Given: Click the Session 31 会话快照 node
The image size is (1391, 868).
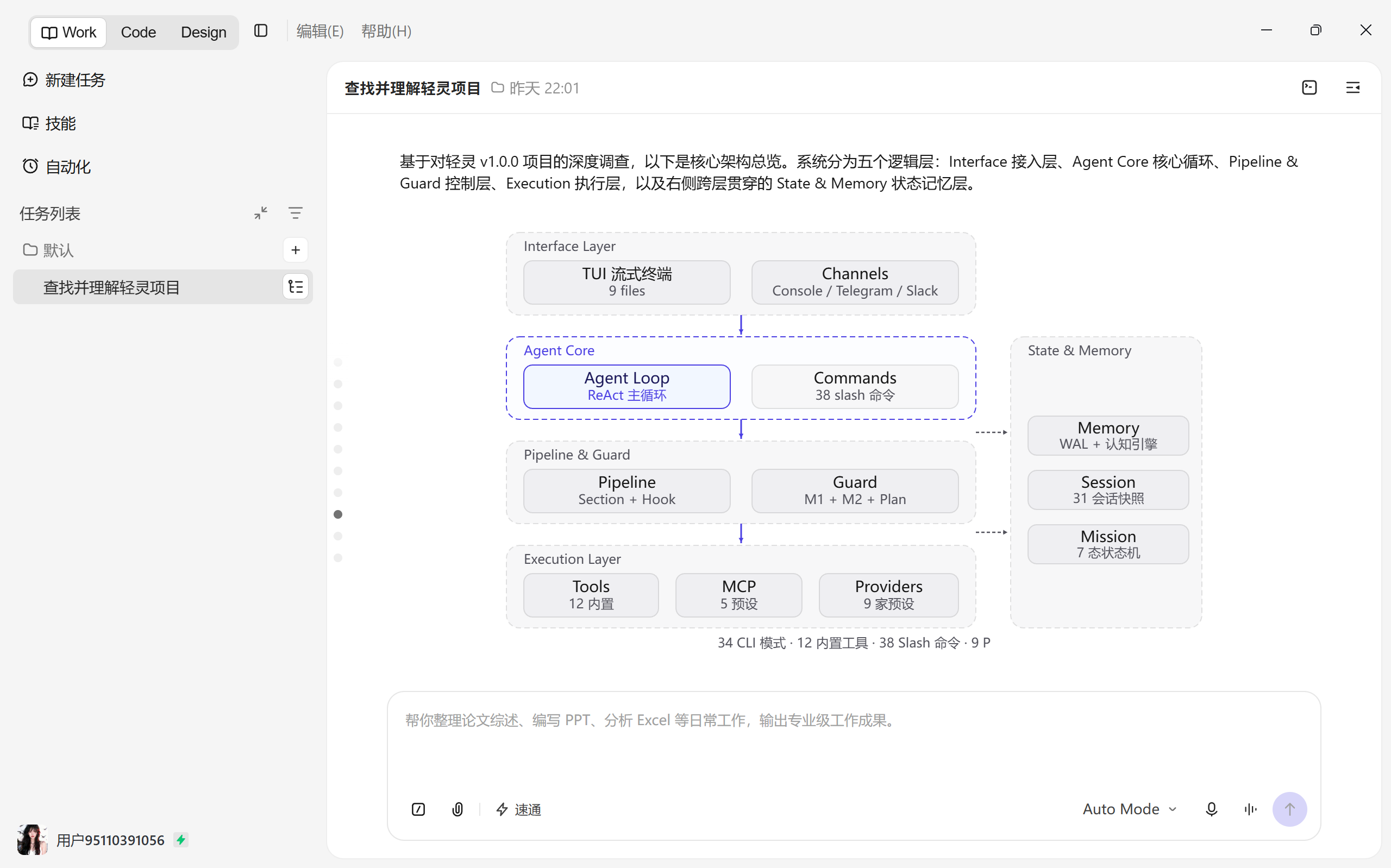Looking at the screenshot, I should [1108, 490].
